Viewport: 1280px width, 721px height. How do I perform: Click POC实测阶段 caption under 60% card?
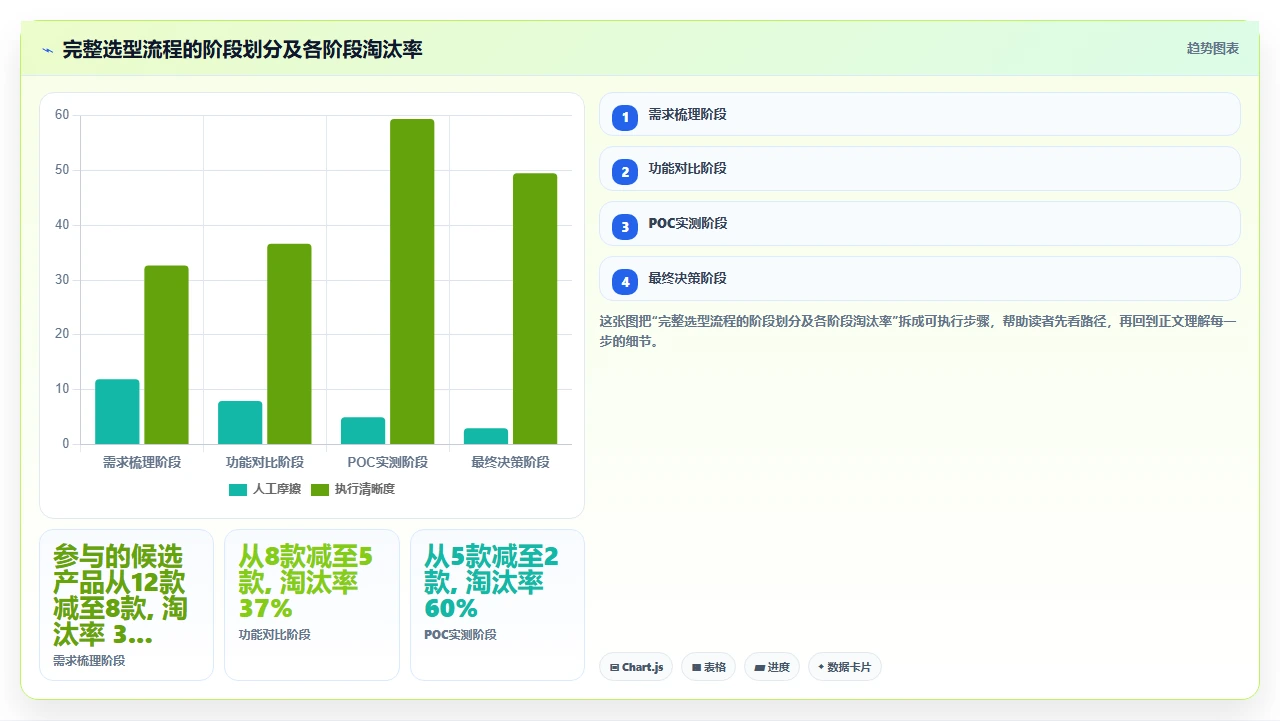tap(460, 634)
